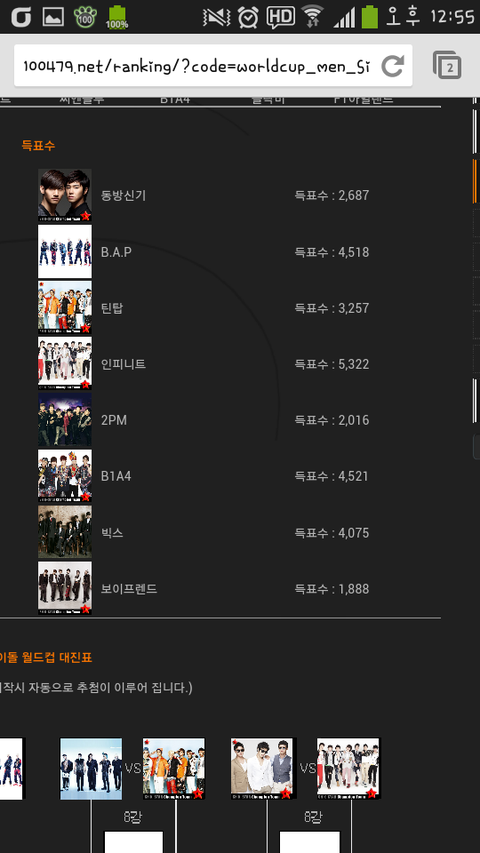Tap the green paw app icon
This screenshot has width=480, height=853.
pos(85,17)
